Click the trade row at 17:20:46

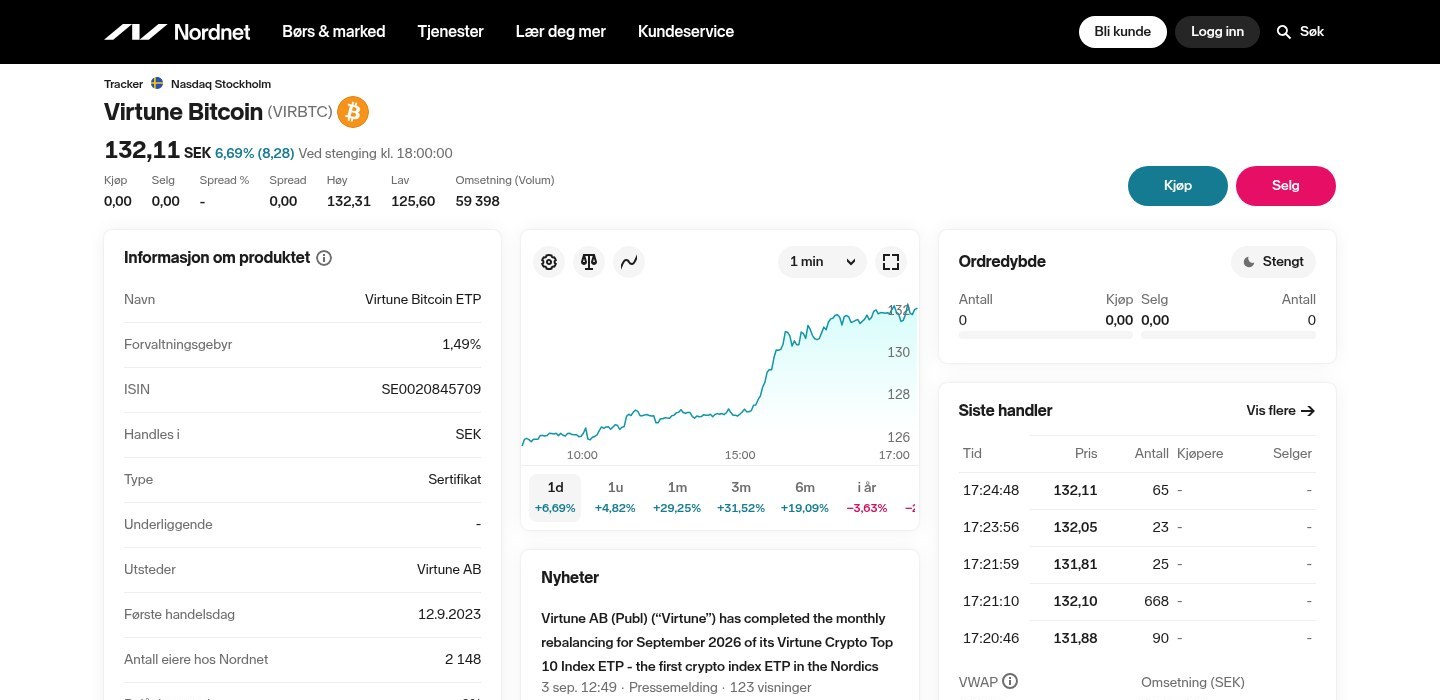pos(1137,638)
